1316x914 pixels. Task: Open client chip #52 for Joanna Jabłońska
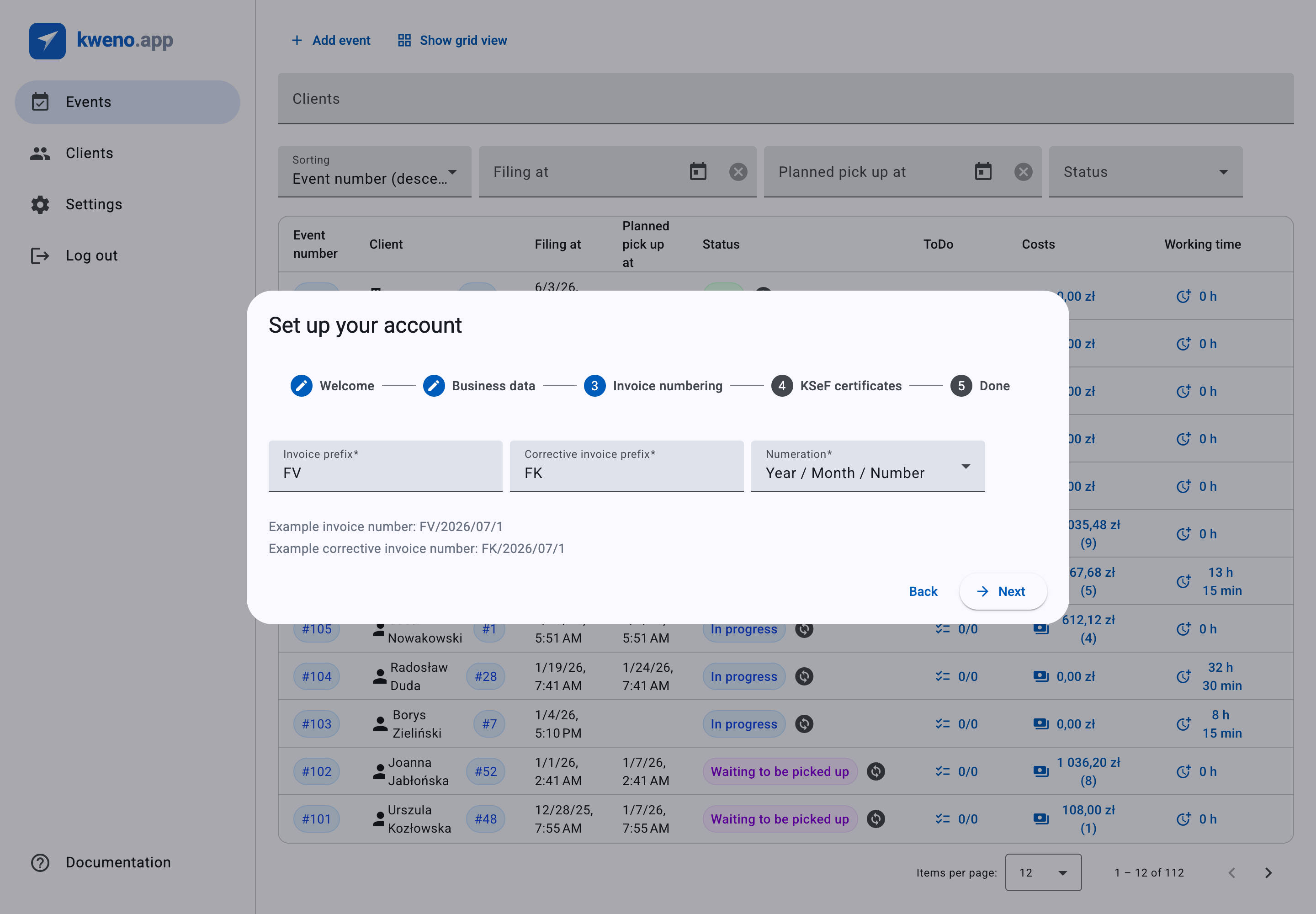tap(486, 771)
